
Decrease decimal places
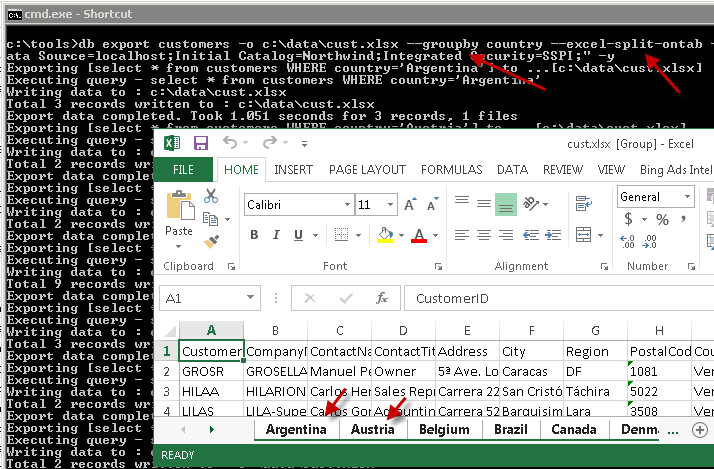tap(649, 241)
